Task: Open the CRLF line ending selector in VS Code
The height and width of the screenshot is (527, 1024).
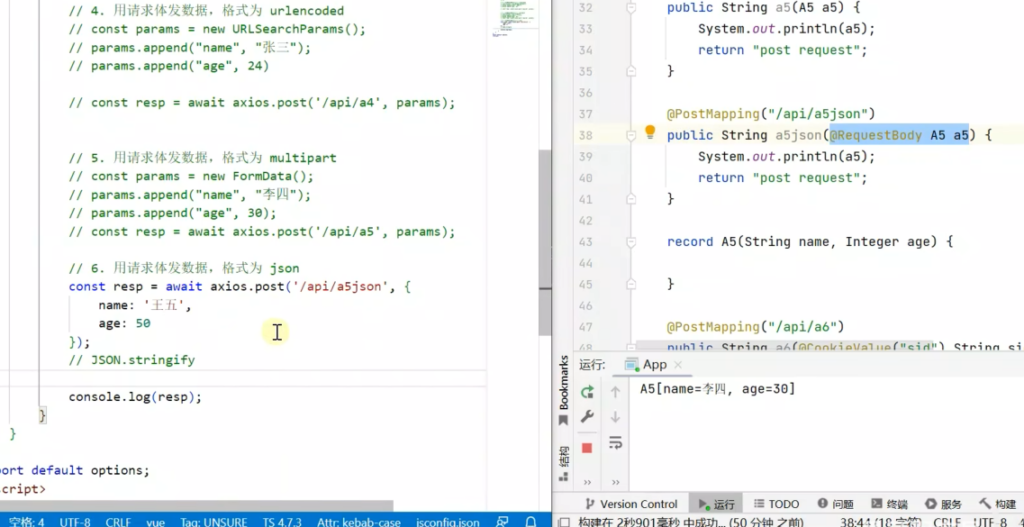Action: point(118,522)
